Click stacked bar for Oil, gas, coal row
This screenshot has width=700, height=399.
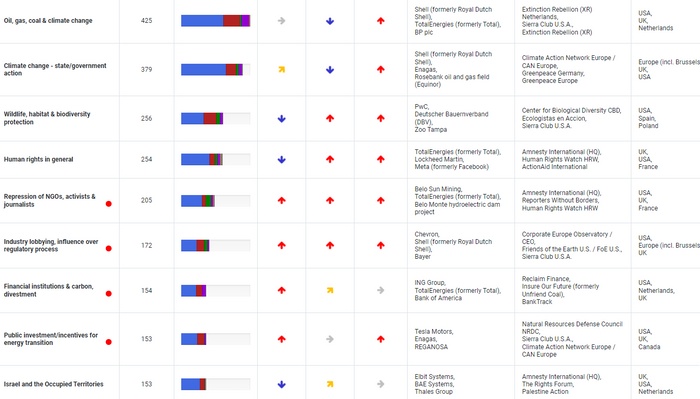coord(216,21)
